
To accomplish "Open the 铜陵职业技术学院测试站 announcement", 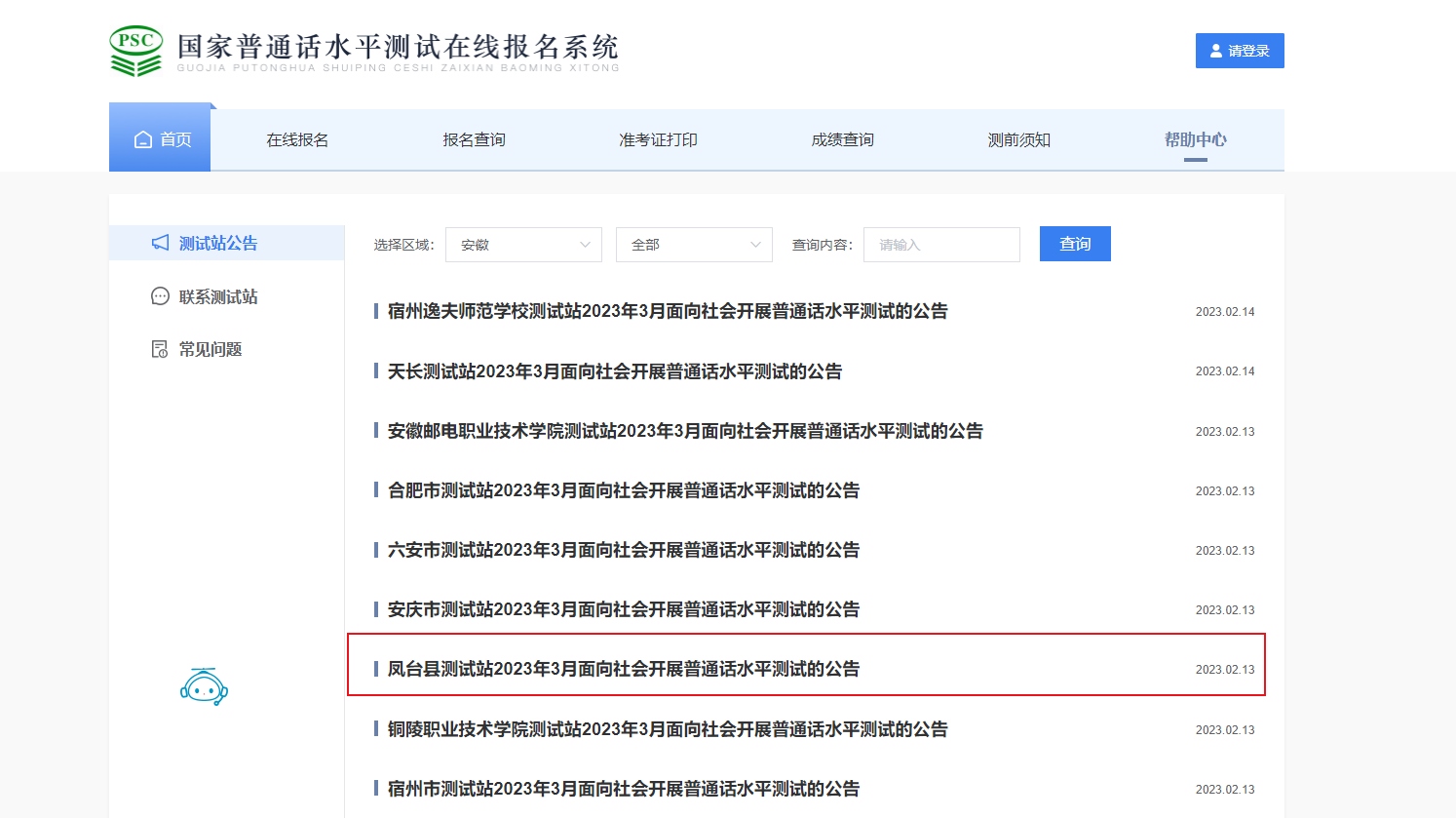I will pos(668,729).
